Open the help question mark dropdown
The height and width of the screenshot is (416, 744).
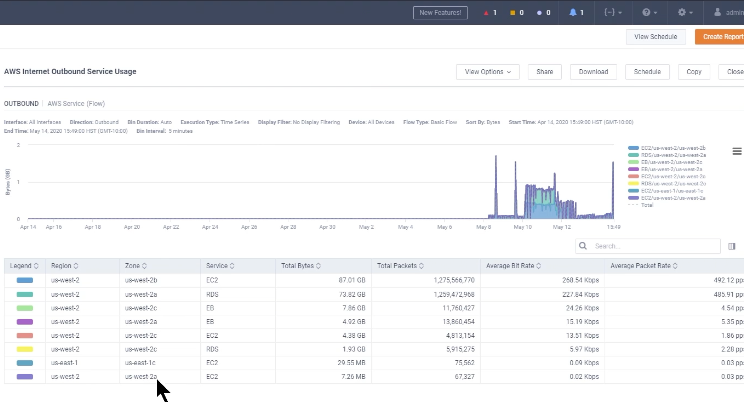click(x=648, y=13)
